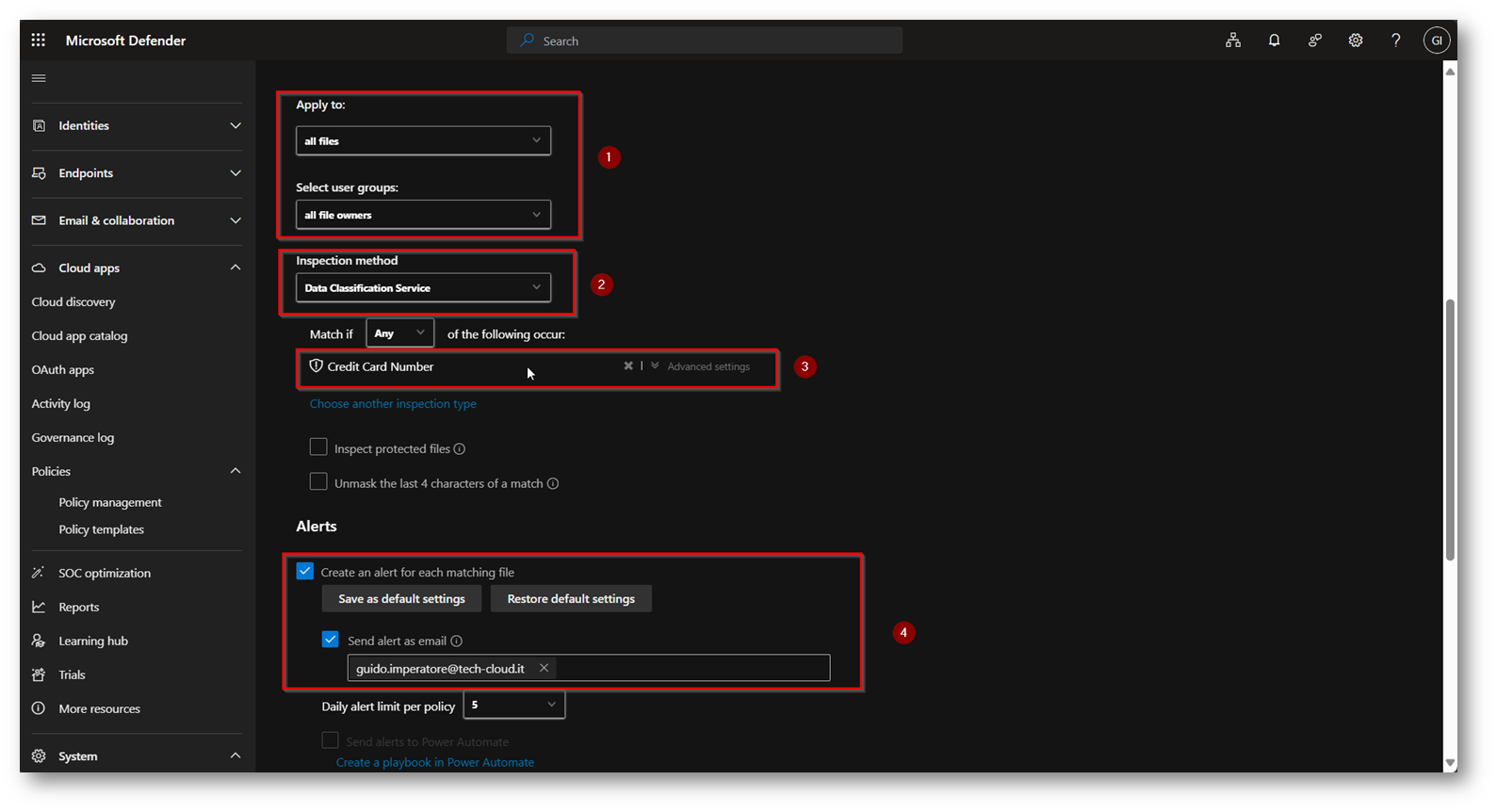Click the scrollbar down arrow

(1450, 763)
